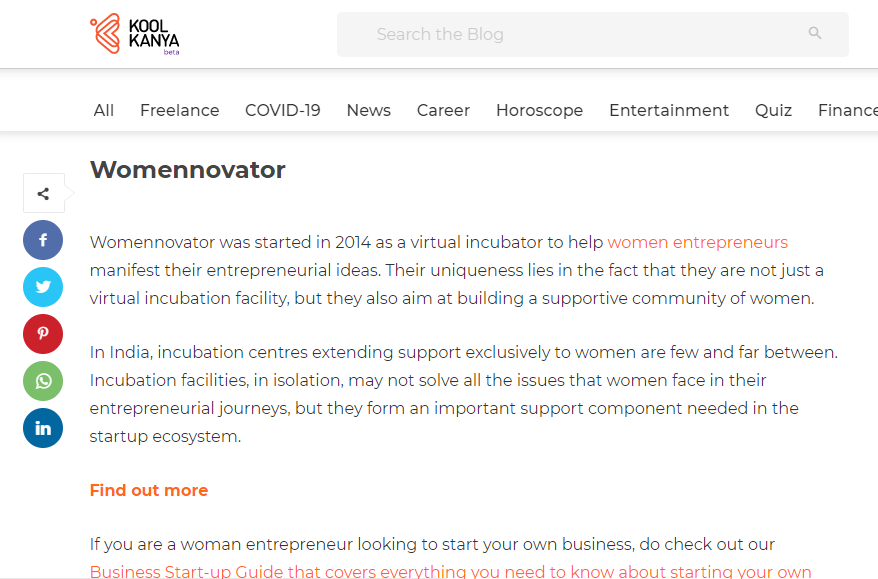Pin article on Pinterest
Viewport: 878px width, 579px height.
pyautogui.click(x=43, y=334)
